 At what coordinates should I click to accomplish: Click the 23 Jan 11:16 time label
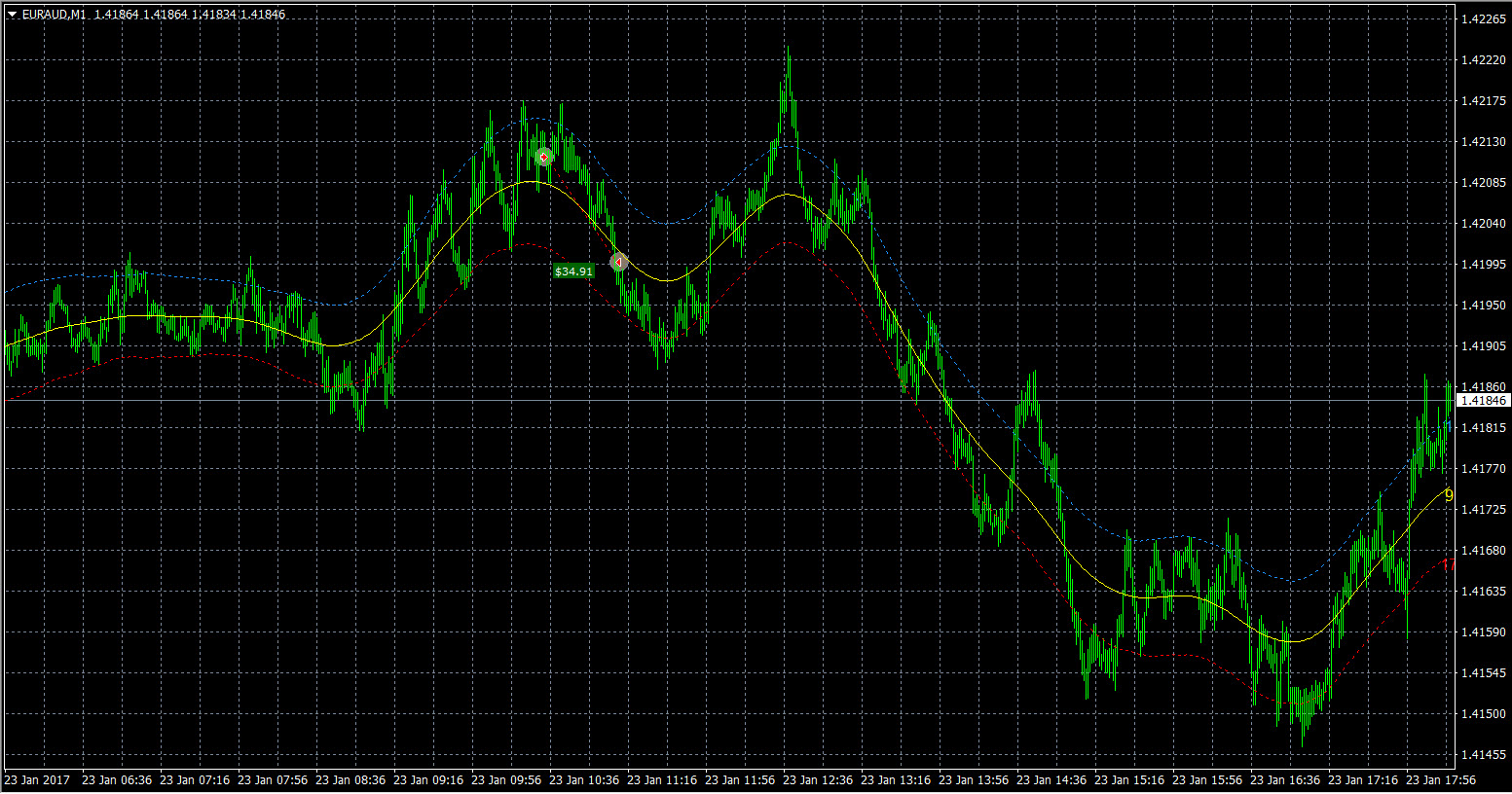662,780
